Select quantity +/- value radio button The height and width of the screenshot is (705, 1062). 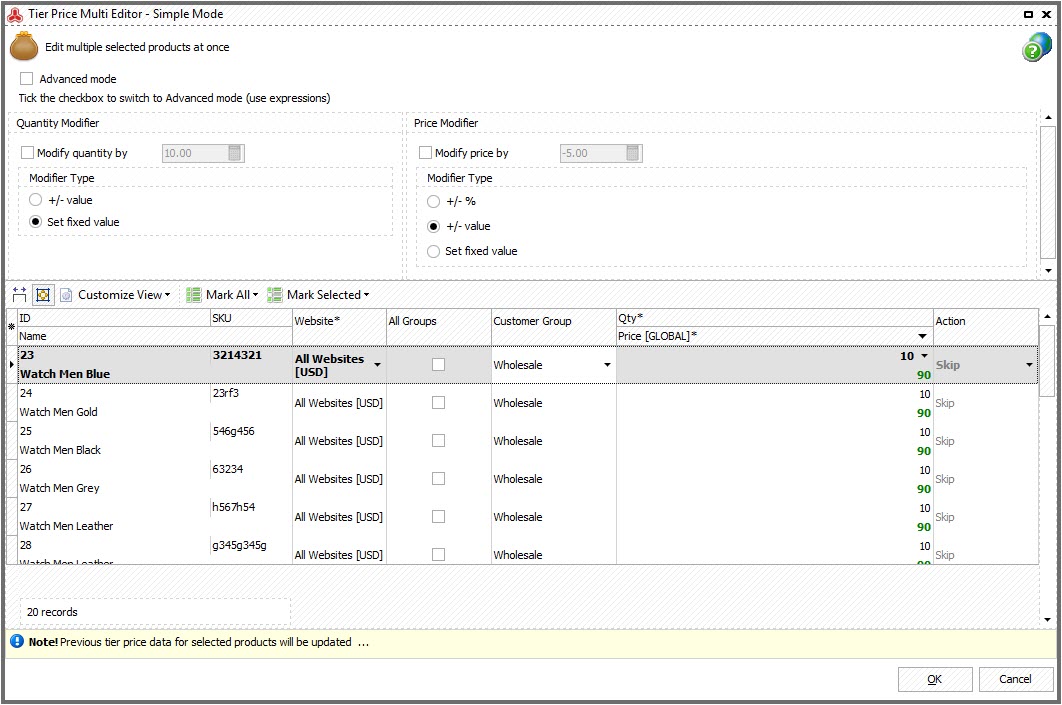pos(35,200)
